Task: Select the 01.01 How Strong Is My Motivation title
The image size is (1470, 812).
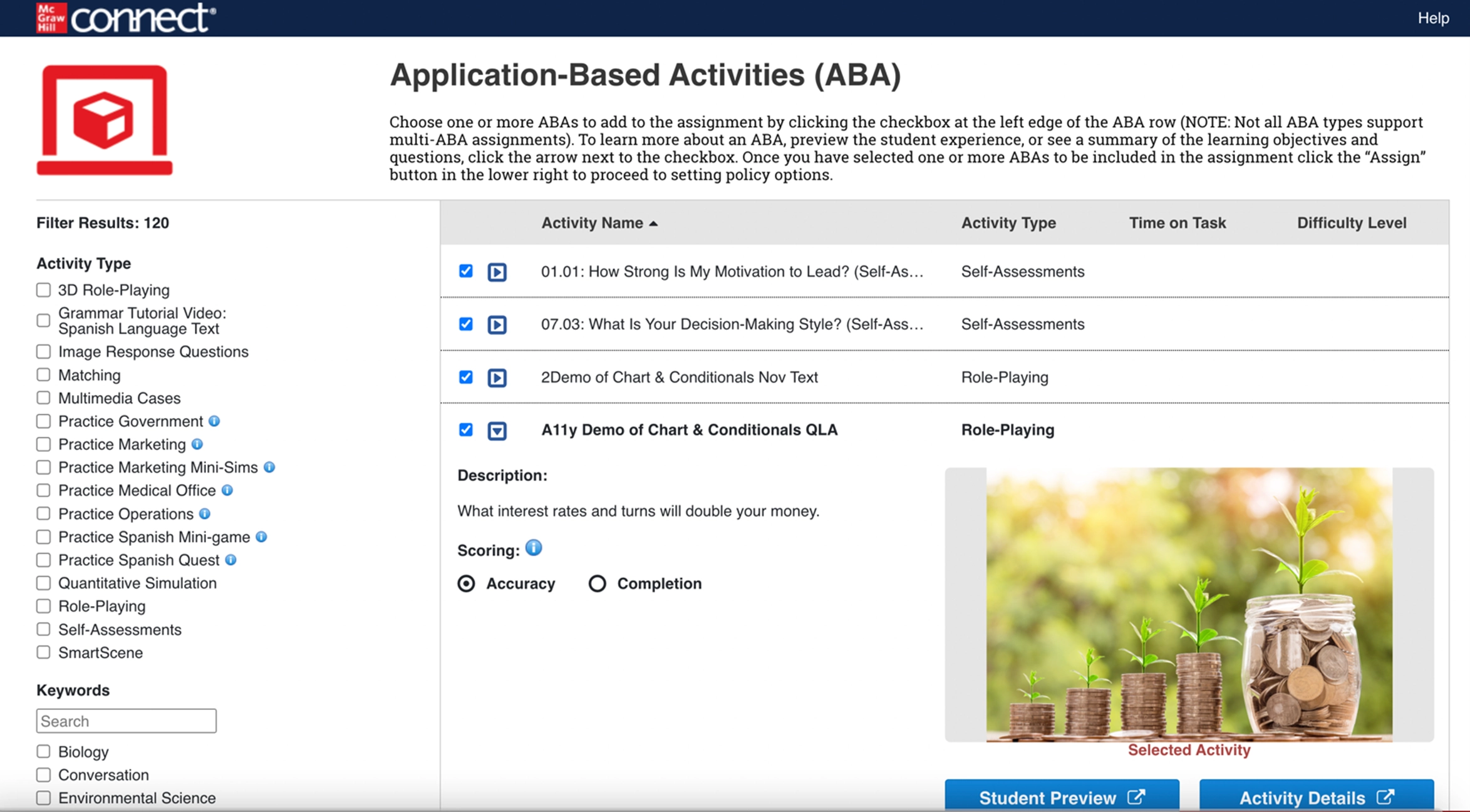Action: tap(732, 272)
